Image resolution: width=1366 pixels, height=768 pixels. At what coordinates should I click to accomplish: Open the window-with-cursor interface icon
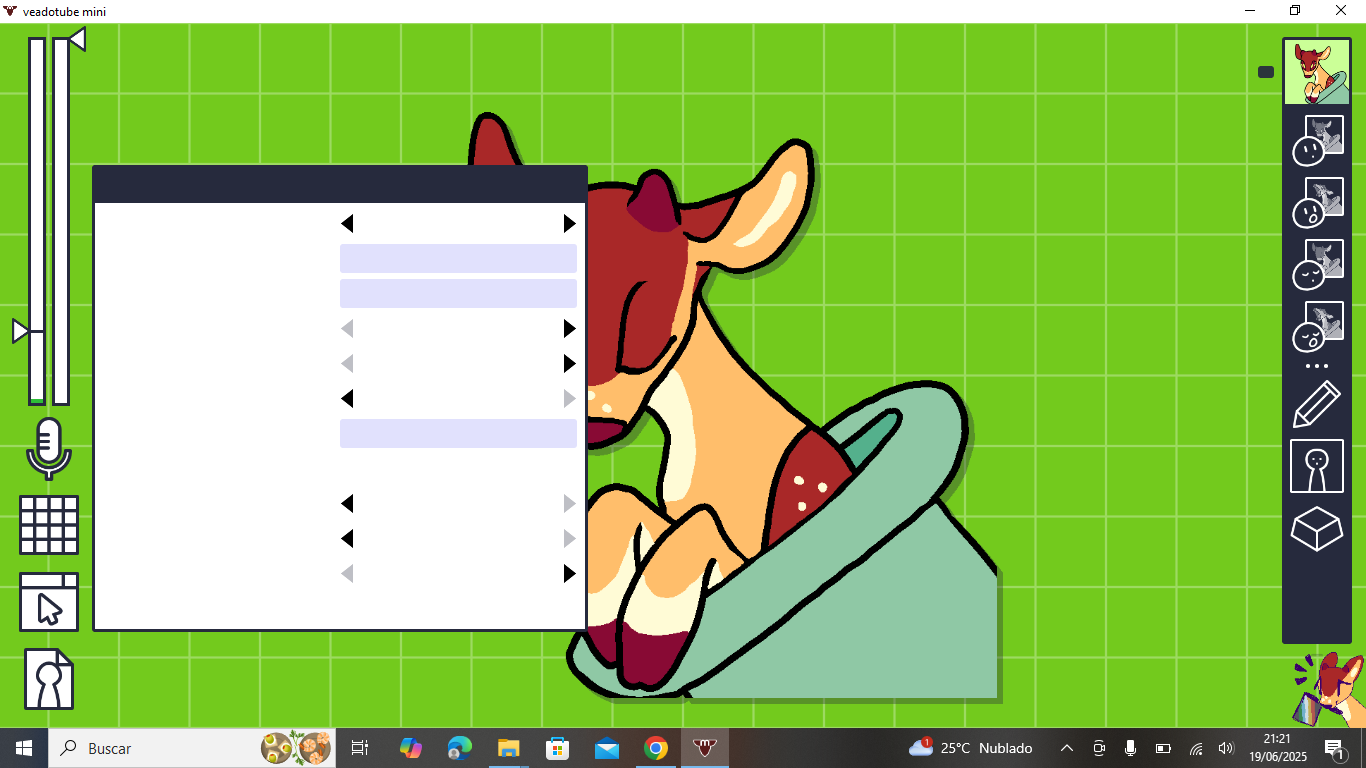pos(49,602)
